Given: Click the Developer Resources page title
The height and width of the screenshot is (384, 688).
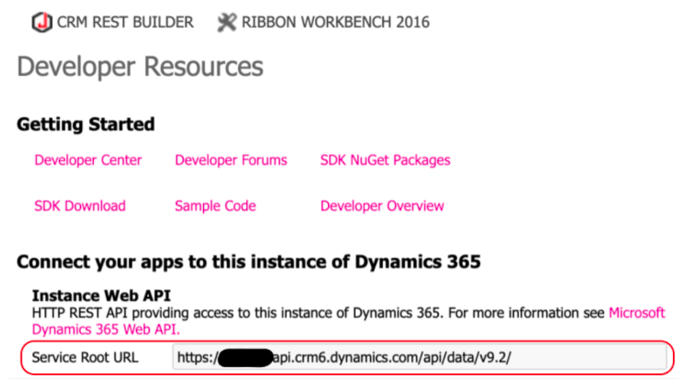Looking at the screenshot, I should [x=140, y=67].
